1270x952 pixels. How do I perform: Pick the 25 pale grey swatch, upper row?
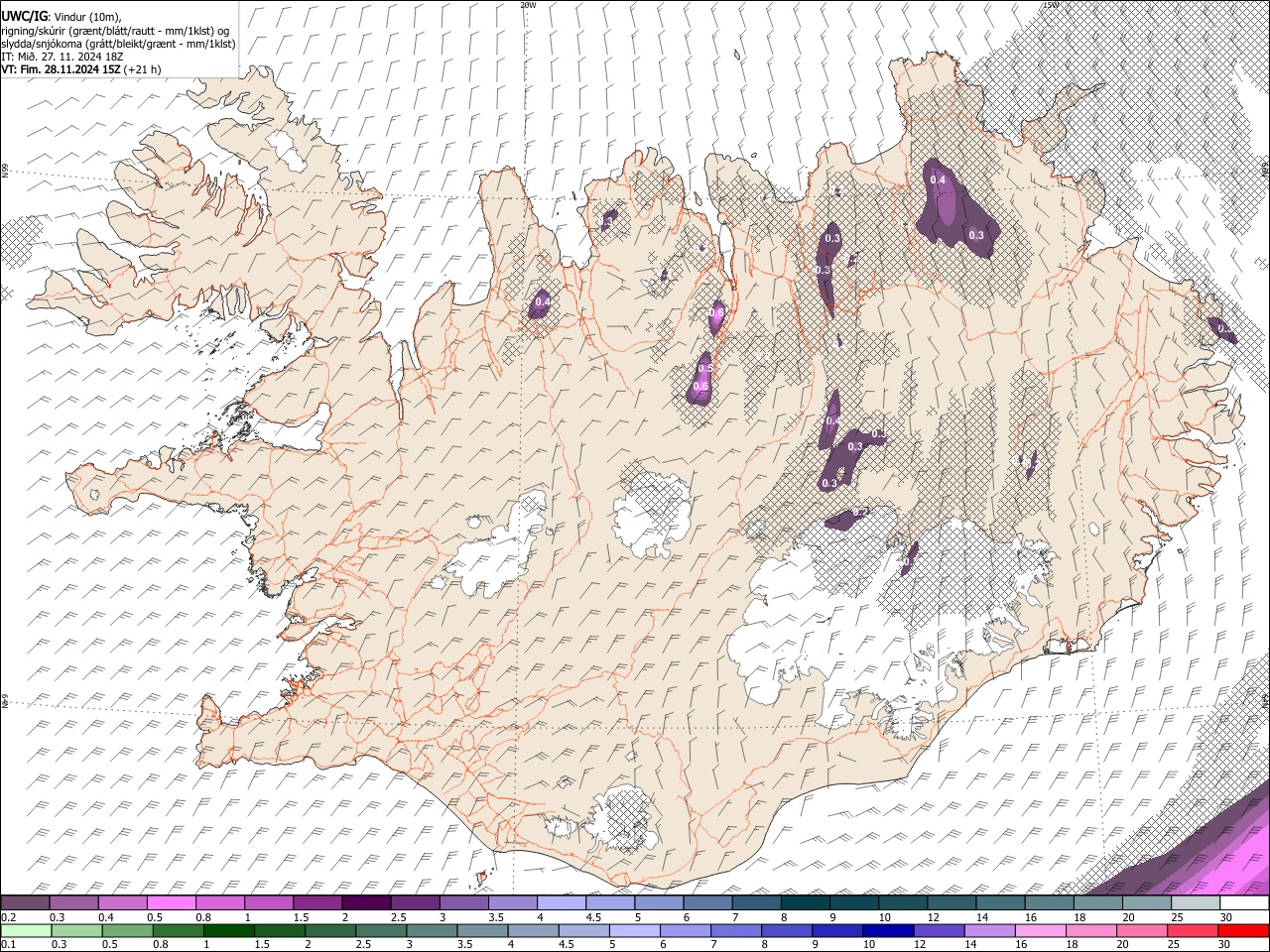coord(1195,903)
